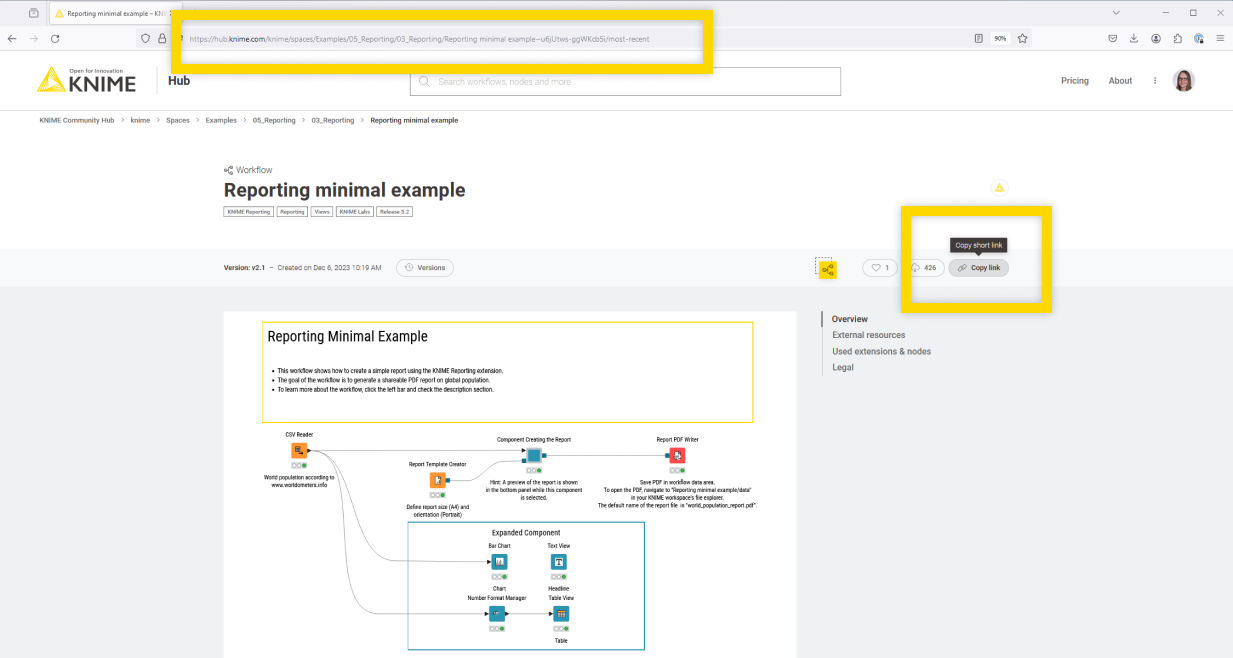Open the Pricing page link
This screenshot has height=658, width=1233.
(x=1074, y=81)
